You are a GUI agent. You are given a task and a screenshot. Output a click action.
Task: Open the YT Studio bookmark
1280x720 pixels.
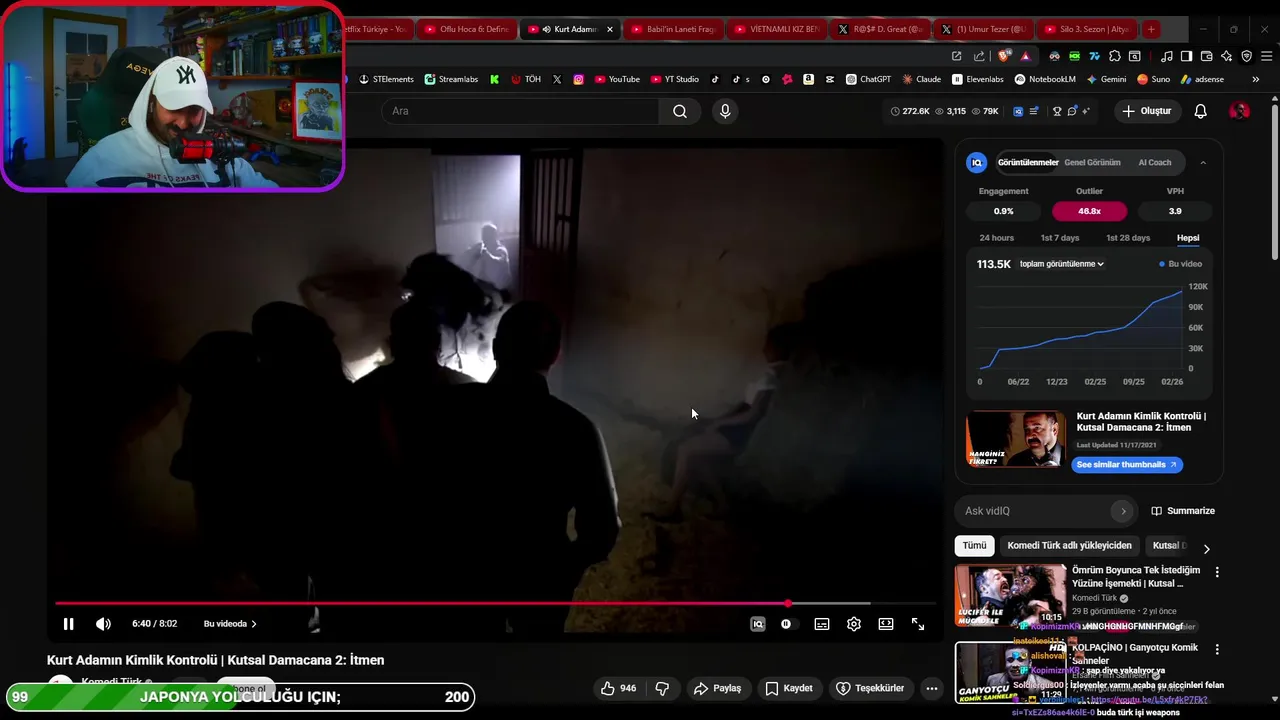tap(675, 79)
